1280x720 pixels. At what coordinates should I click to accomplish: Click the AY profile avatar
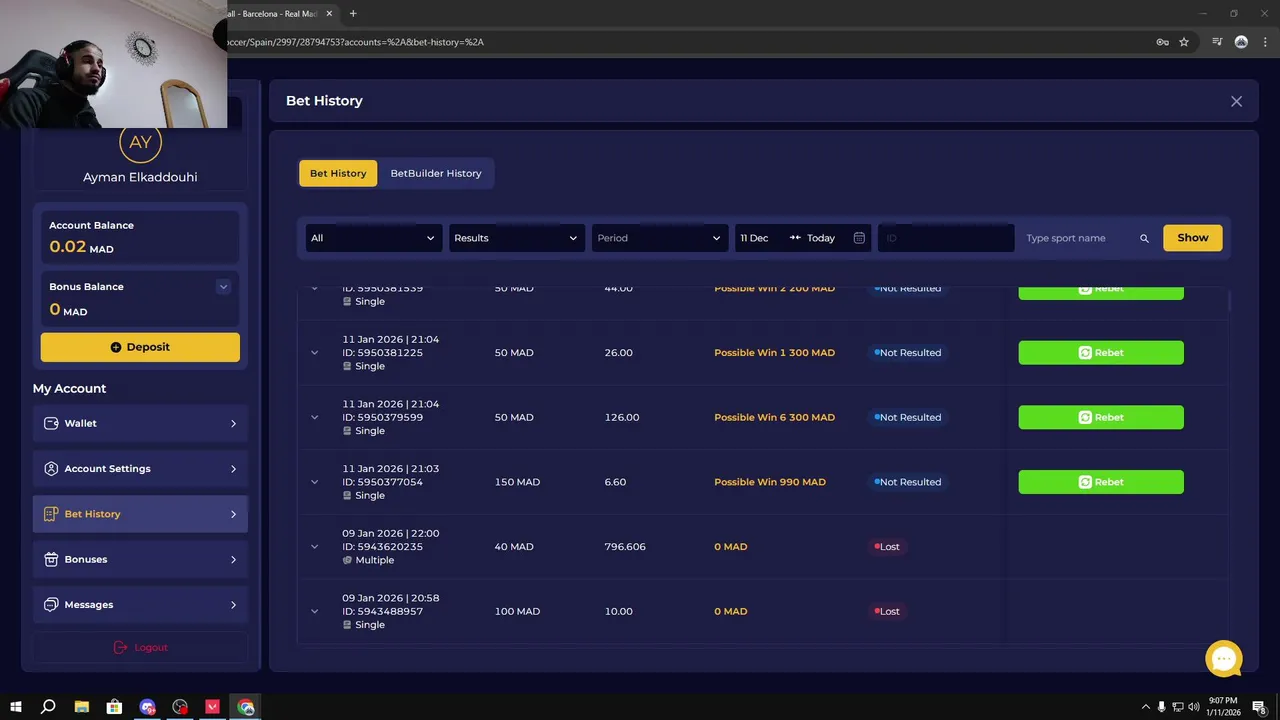point(140,142)
